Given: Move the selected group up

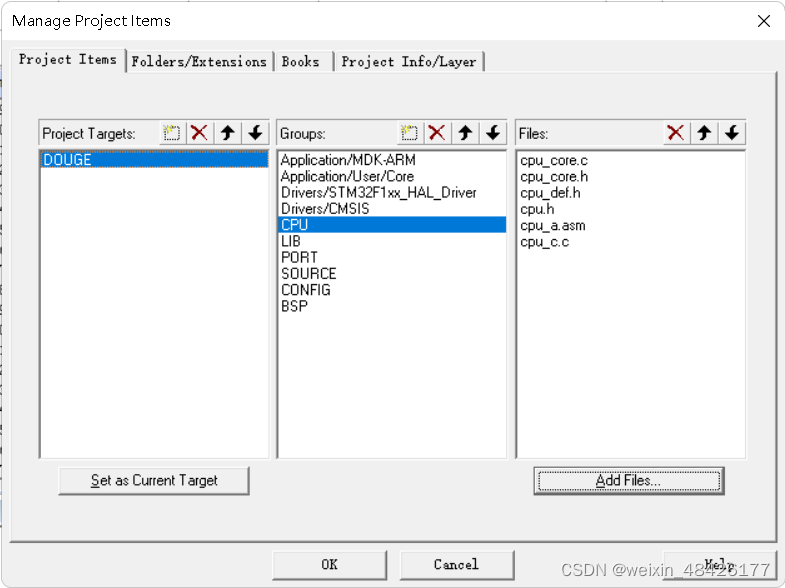Looking at the screenshot, I should [466, 133].
